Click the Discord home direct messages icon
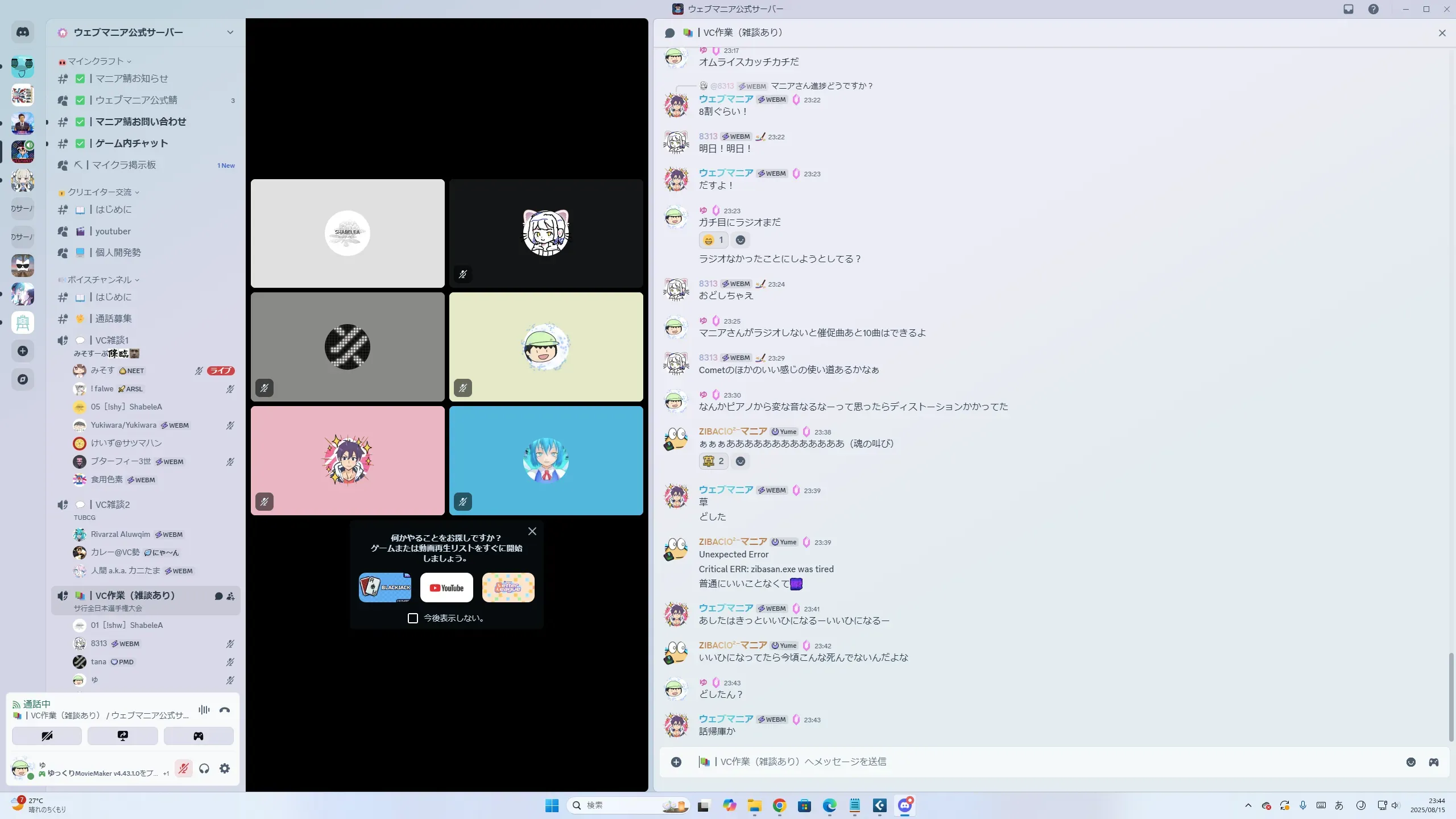This screenshot has width=1456, height=819. pos(23,32)
